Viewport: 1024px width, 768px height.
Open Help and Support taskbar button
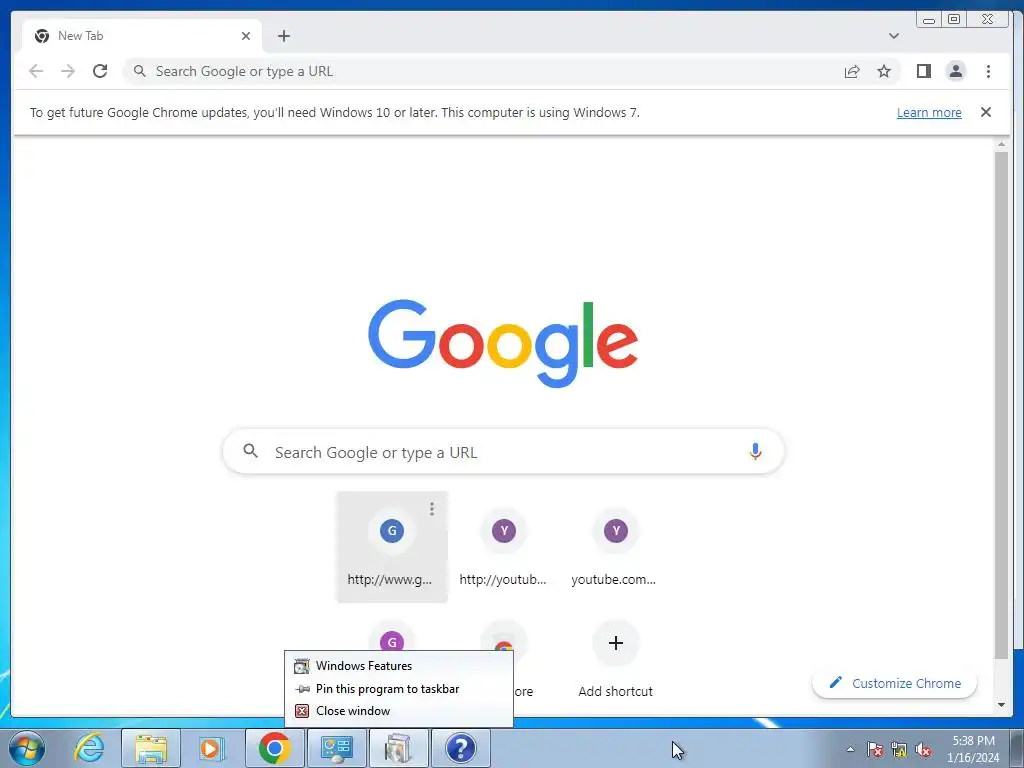click(460, 748)
